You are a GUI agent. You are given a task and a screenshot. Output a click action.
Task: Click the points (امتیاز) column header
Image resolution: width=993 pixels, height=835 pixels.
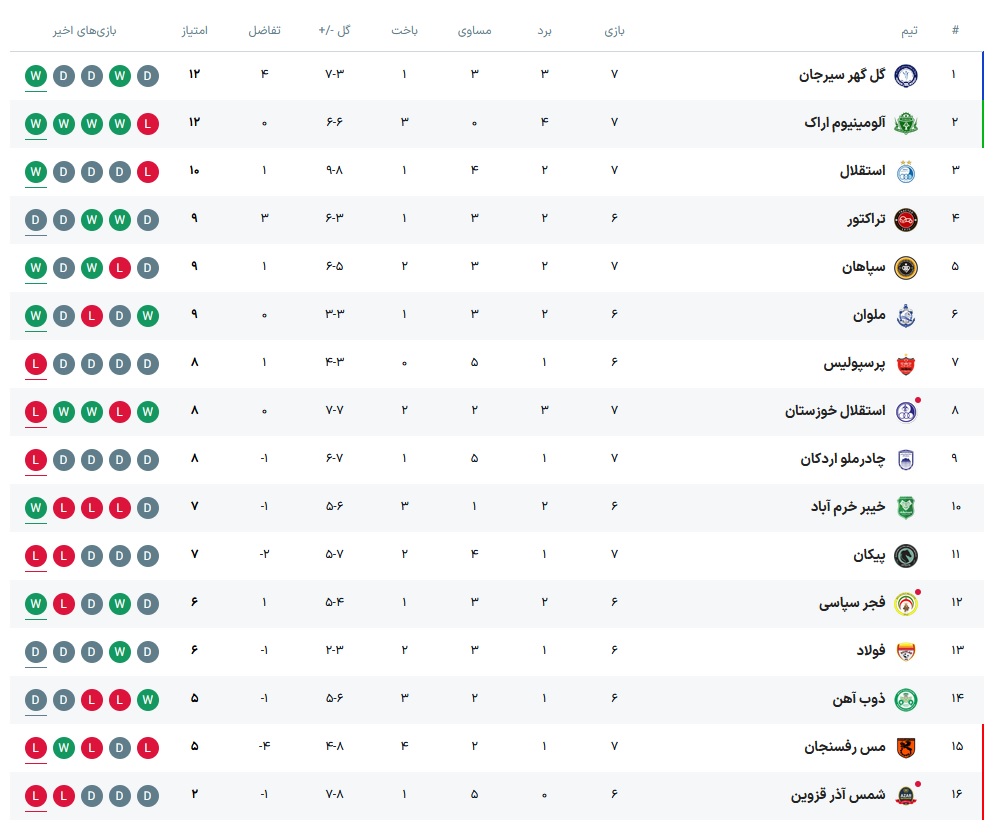[194, 30]
